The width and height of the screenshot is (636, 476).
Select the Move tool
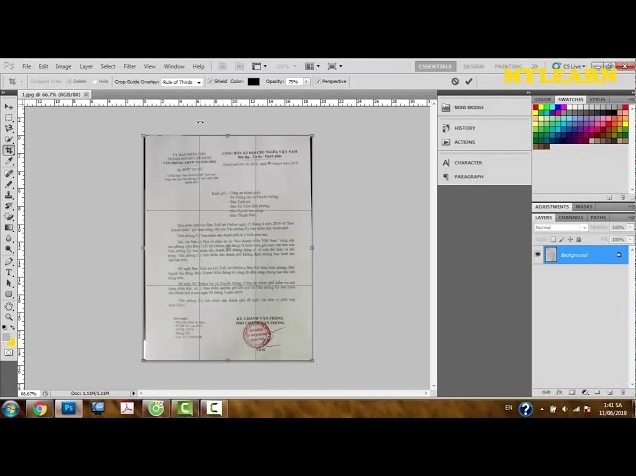point(9,107)
